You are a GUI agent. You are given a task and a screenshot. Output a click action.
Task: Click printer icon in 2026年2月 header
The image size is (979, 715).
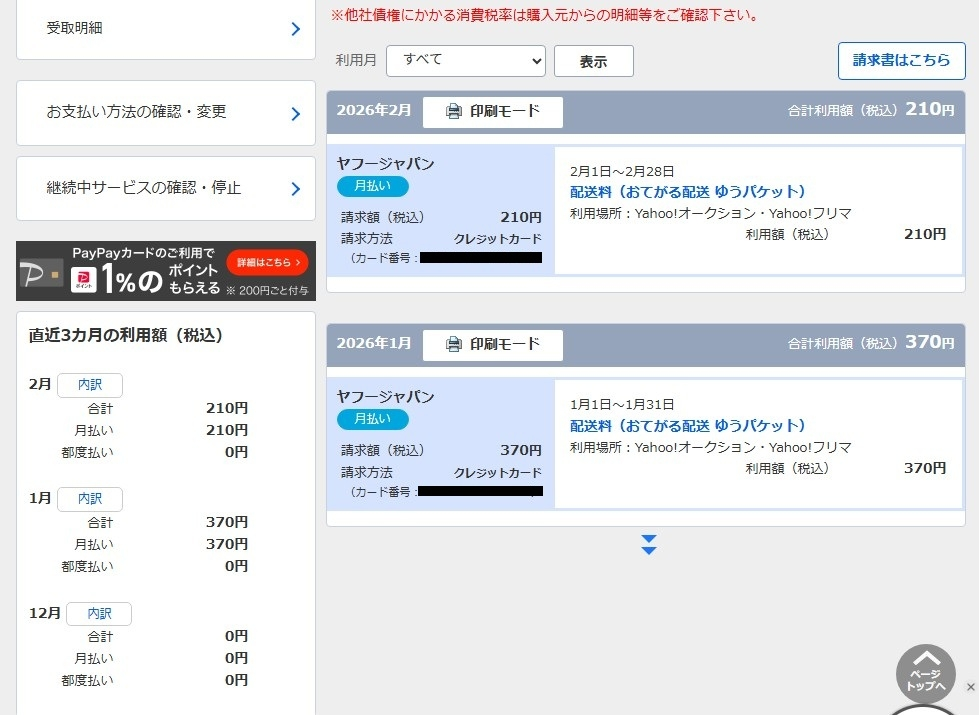(454, 112)
